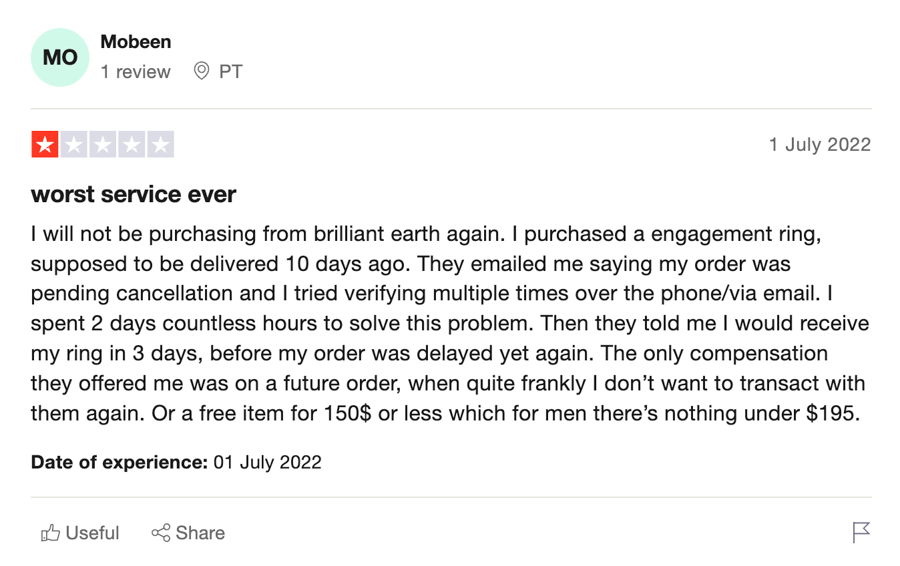The width and height of the screenshot is (900, 566).
Task: Click the share network icon
Action: click(x=161, y=533)
